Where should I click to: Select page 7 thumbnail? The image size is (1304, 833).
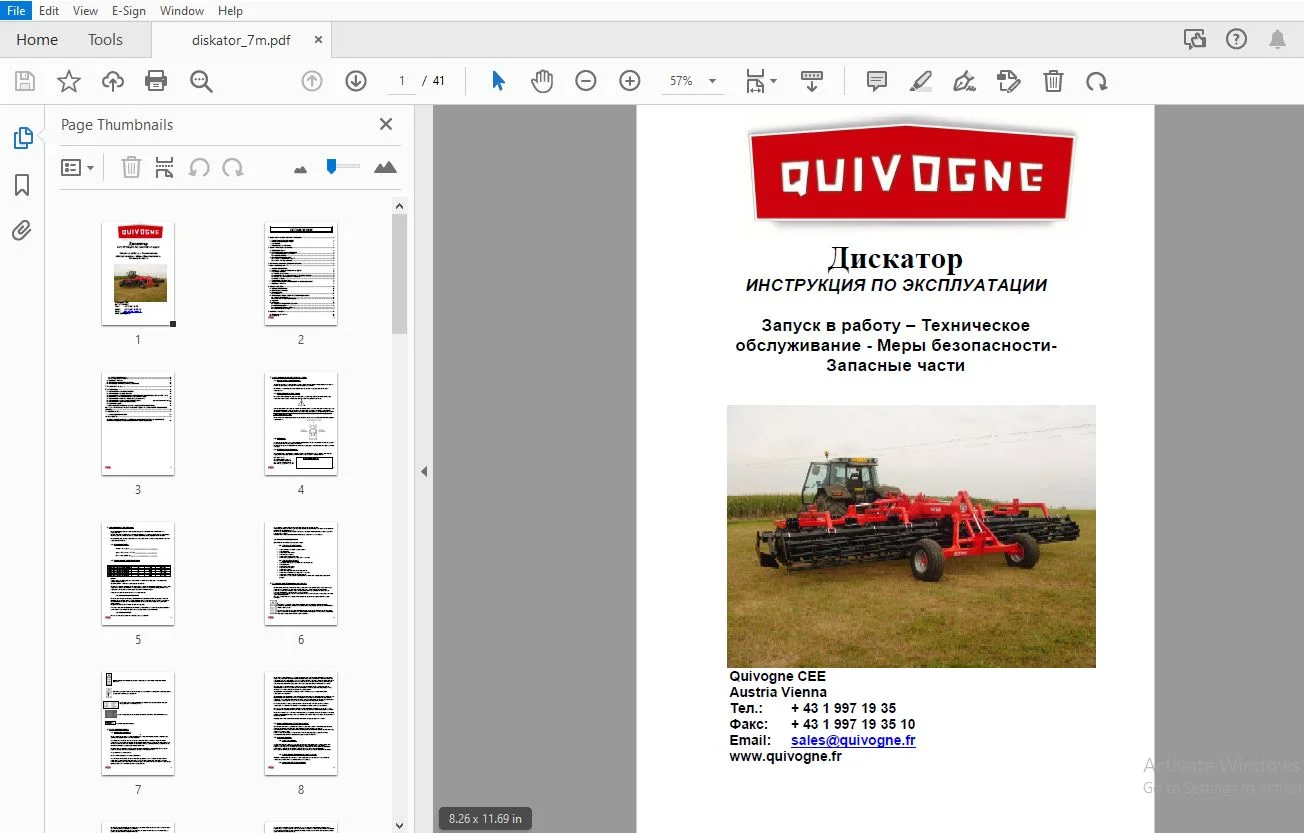[138, 723]
